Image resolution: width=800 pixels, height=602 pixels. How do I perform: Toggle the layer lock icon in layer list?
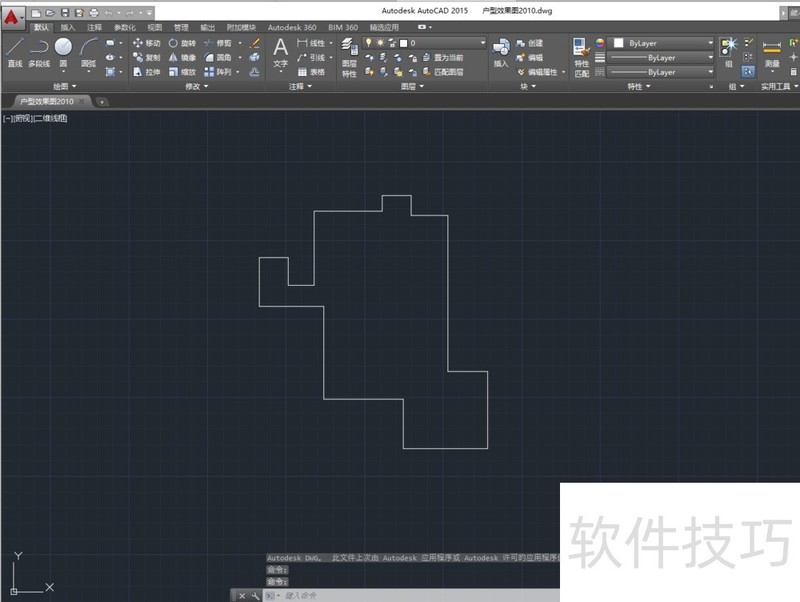(x=391, y=43)
